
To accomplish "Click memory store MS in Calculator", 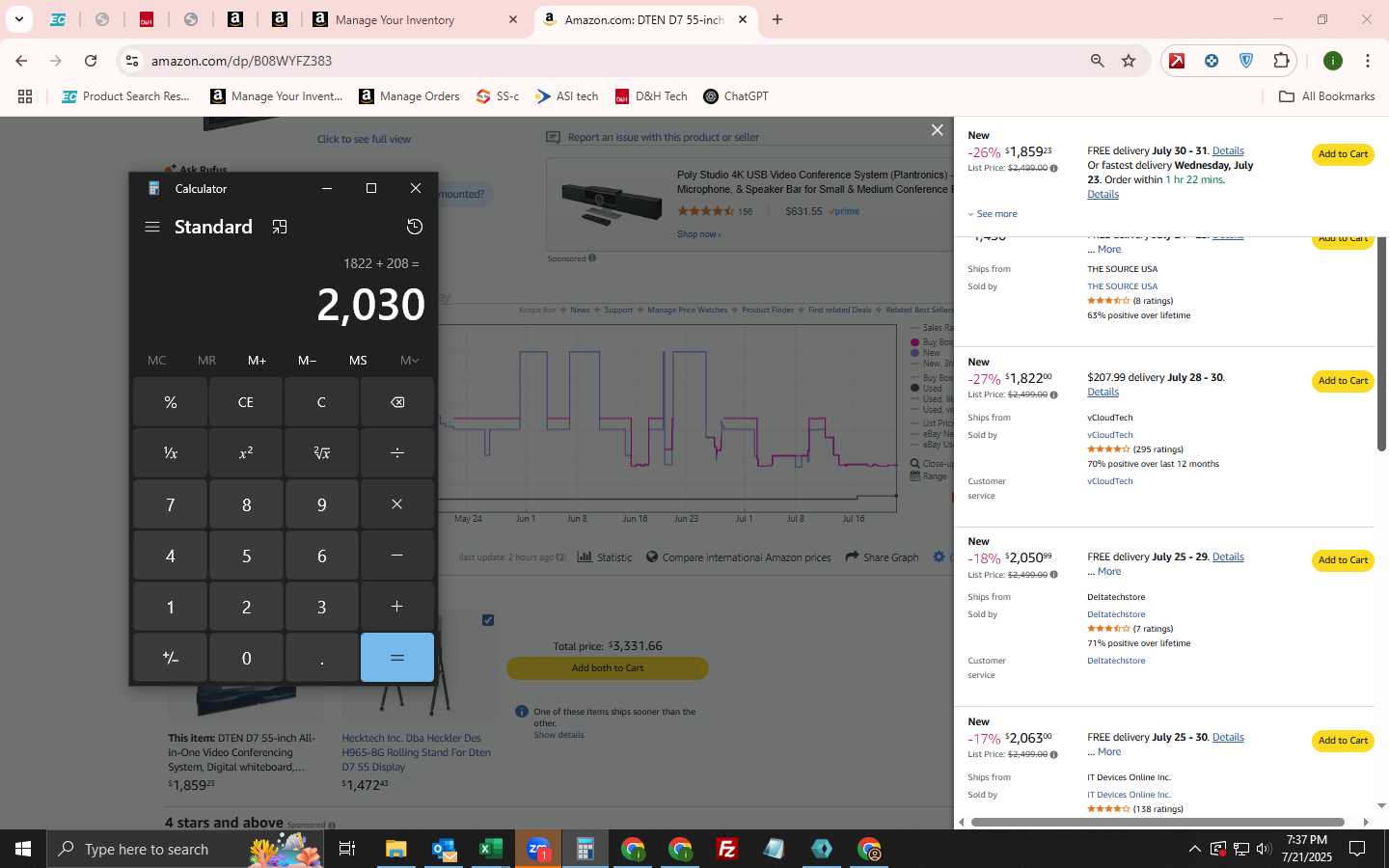I will (x=358, y=360).
